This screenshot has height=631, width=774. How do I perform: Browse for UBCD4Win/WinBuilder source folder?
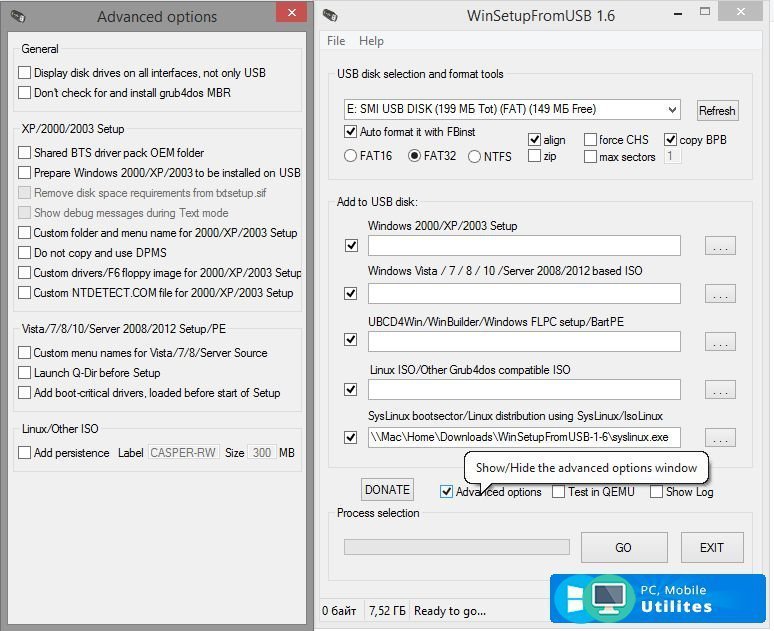coord(720,342)
